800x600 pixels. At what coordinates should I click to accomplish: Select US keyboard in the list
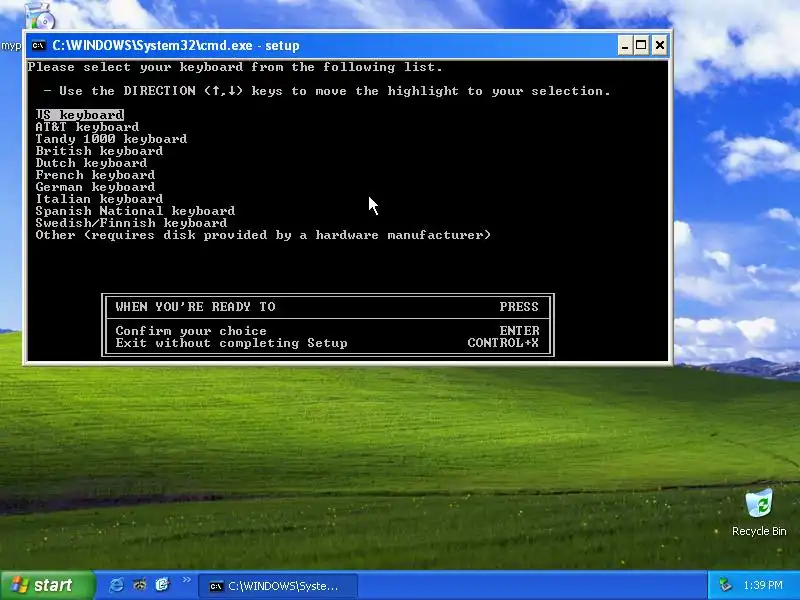pos(80,115)
